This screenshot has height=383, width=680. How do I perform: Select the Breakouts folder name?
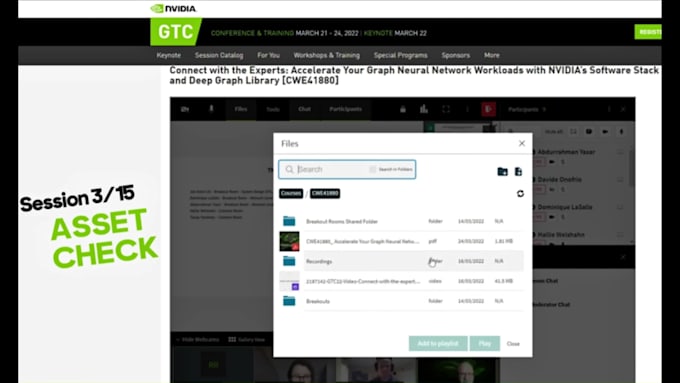coord(318,301)
